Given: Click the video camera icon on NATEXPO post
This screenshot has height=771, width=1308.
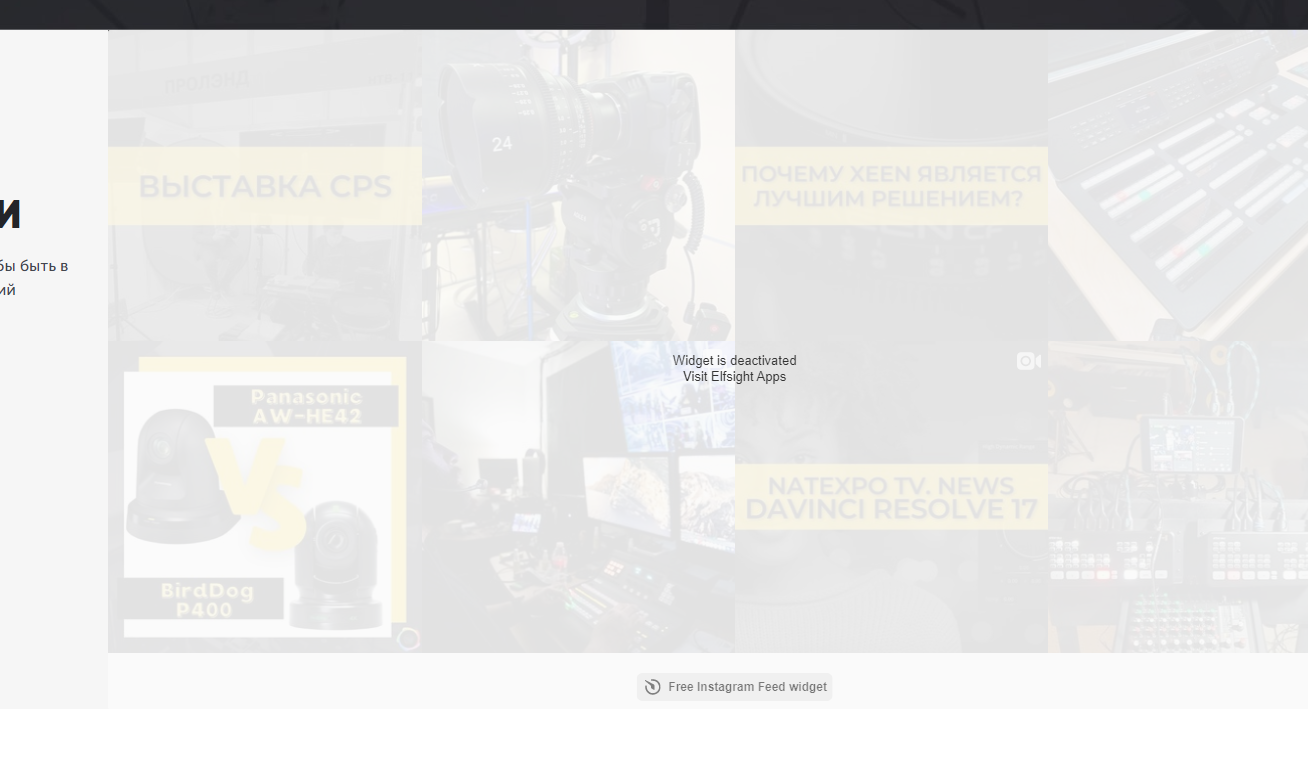Looking at the screenshot, I should 1028,361.
